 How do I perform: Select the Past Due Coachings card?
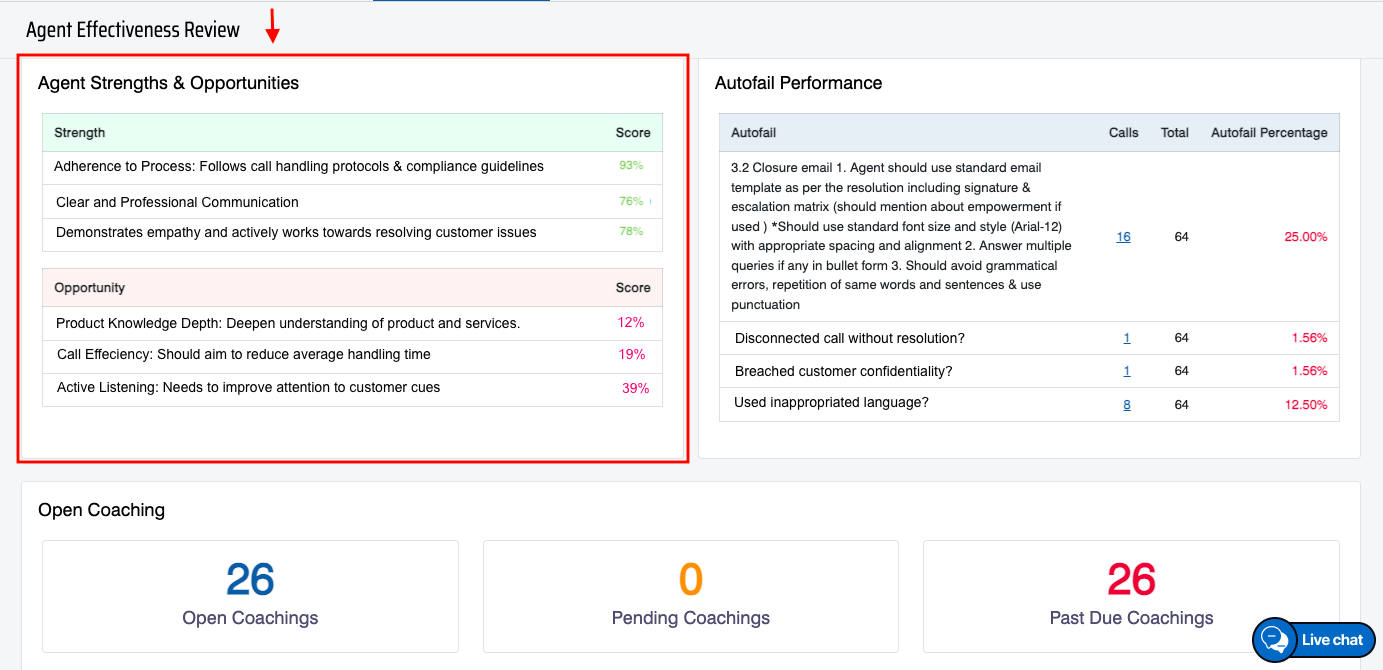[1131, 596]
